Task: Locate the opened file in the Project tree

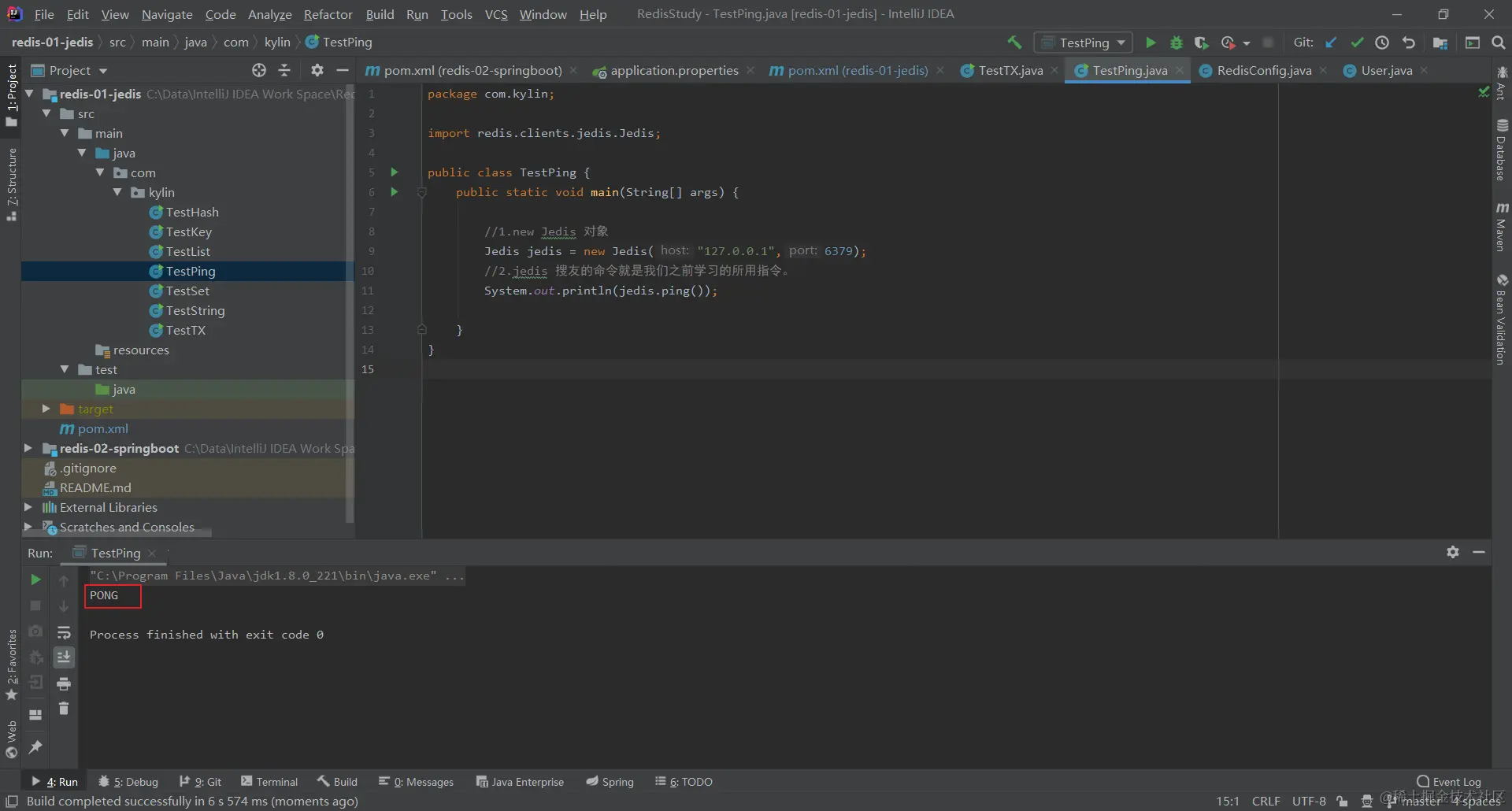Action: (259, 70)
